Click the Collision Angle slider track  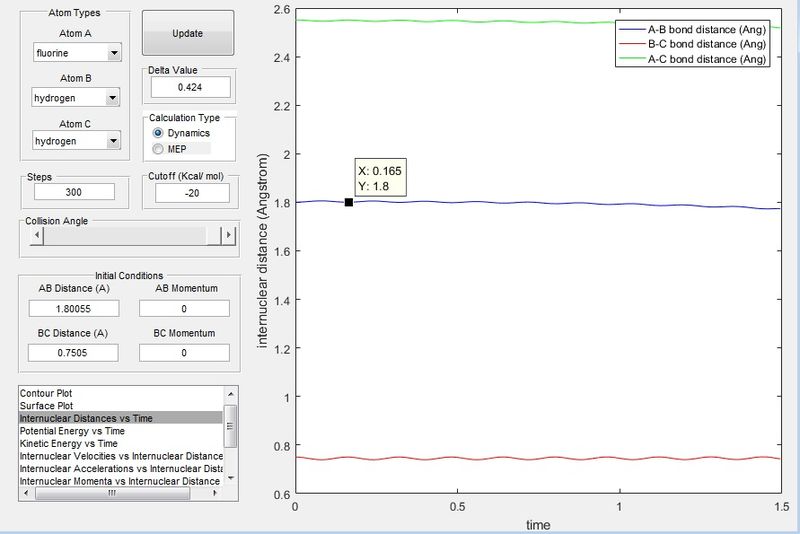pos(125,235)
